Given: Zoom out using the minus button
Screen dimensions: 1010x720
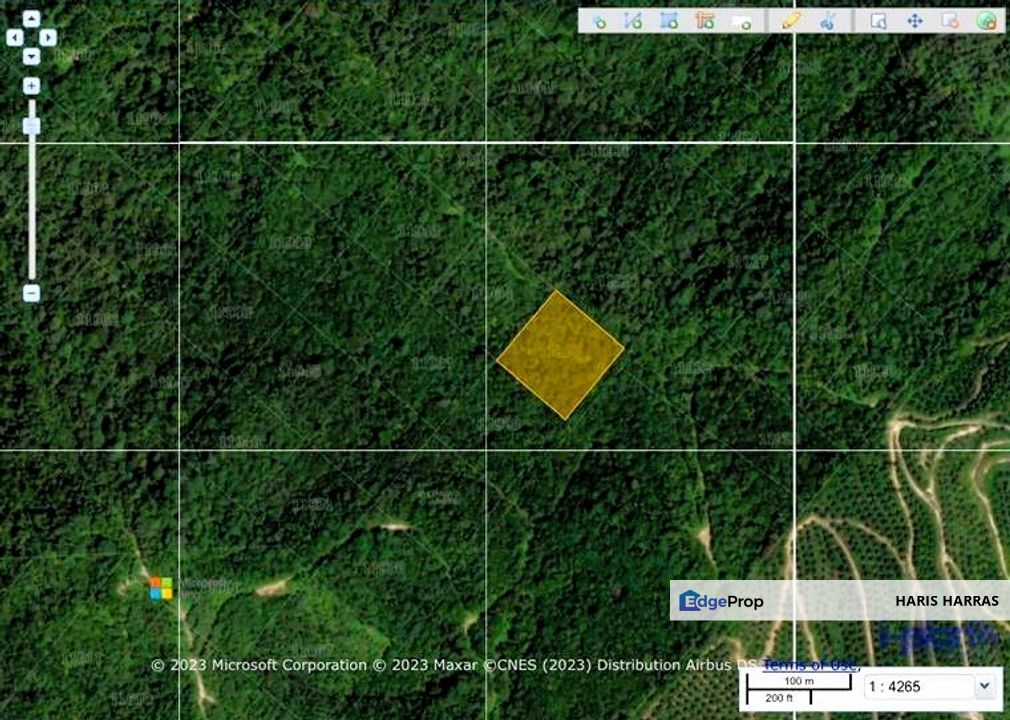Looking at the screenshot, I should (31, 293).
